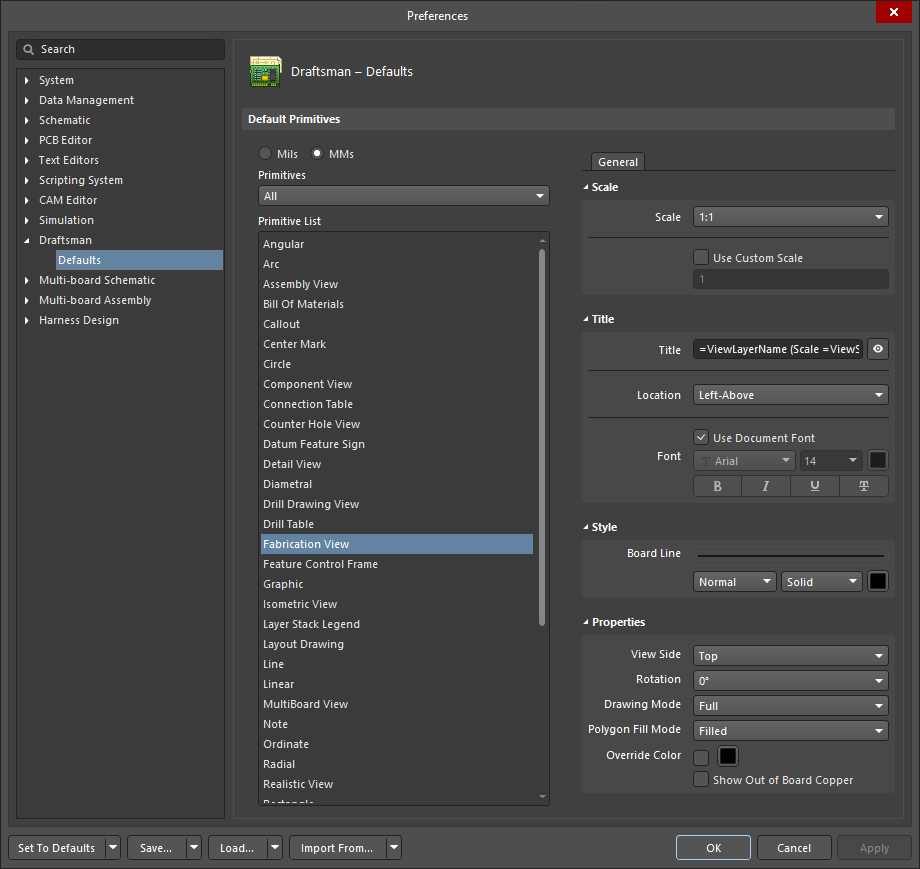Collapse the Scale section
This screenshot has height=869, width=920.
(x=586, y=187)
